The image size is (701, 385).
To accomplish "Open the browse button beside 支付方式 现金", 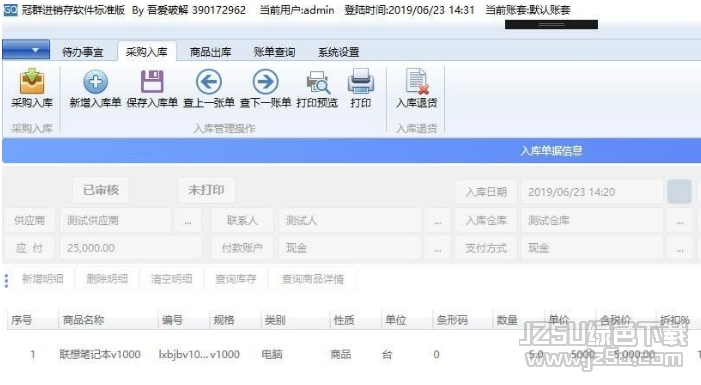I will (680, 248).
